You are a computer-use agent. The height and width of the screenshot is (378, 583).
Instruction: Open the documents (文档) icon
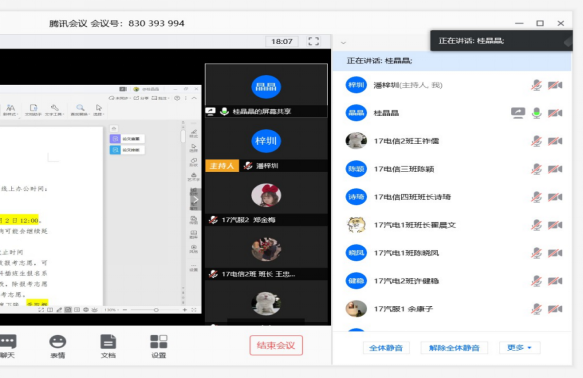(x=108, y=346)
